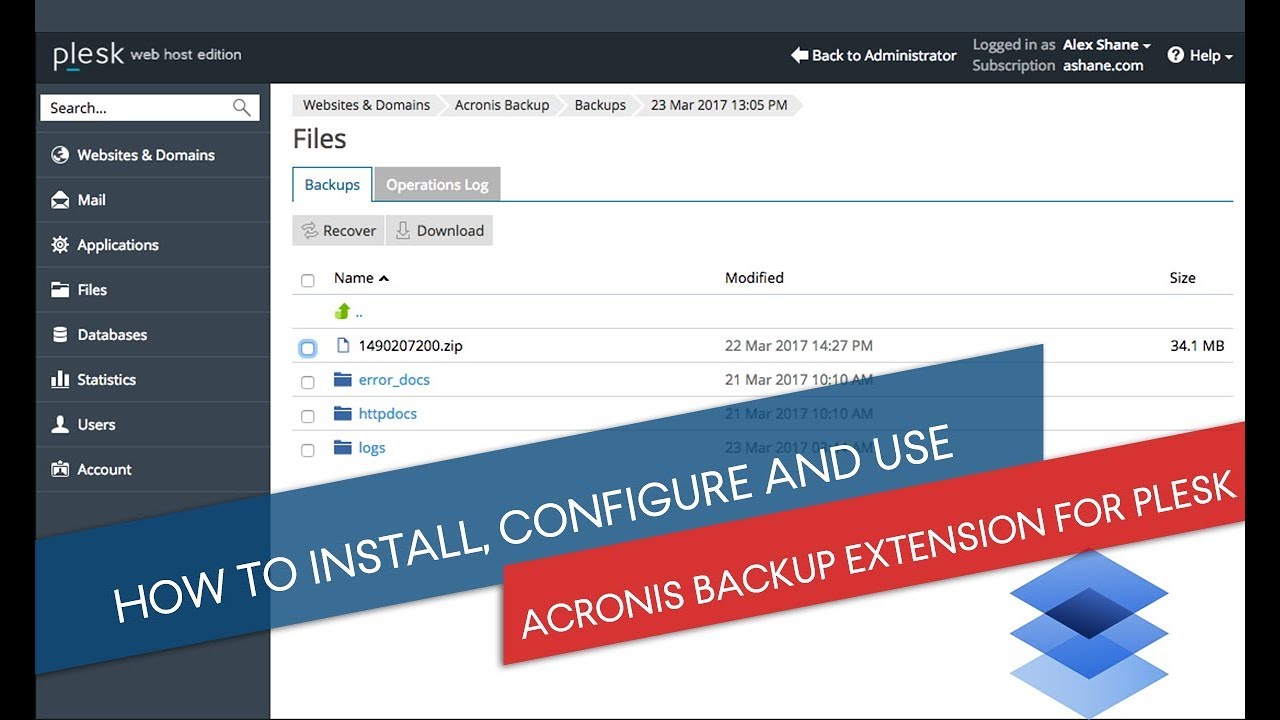Open the error_docs folder link
1280x720 pixels.
pos(394,380)
